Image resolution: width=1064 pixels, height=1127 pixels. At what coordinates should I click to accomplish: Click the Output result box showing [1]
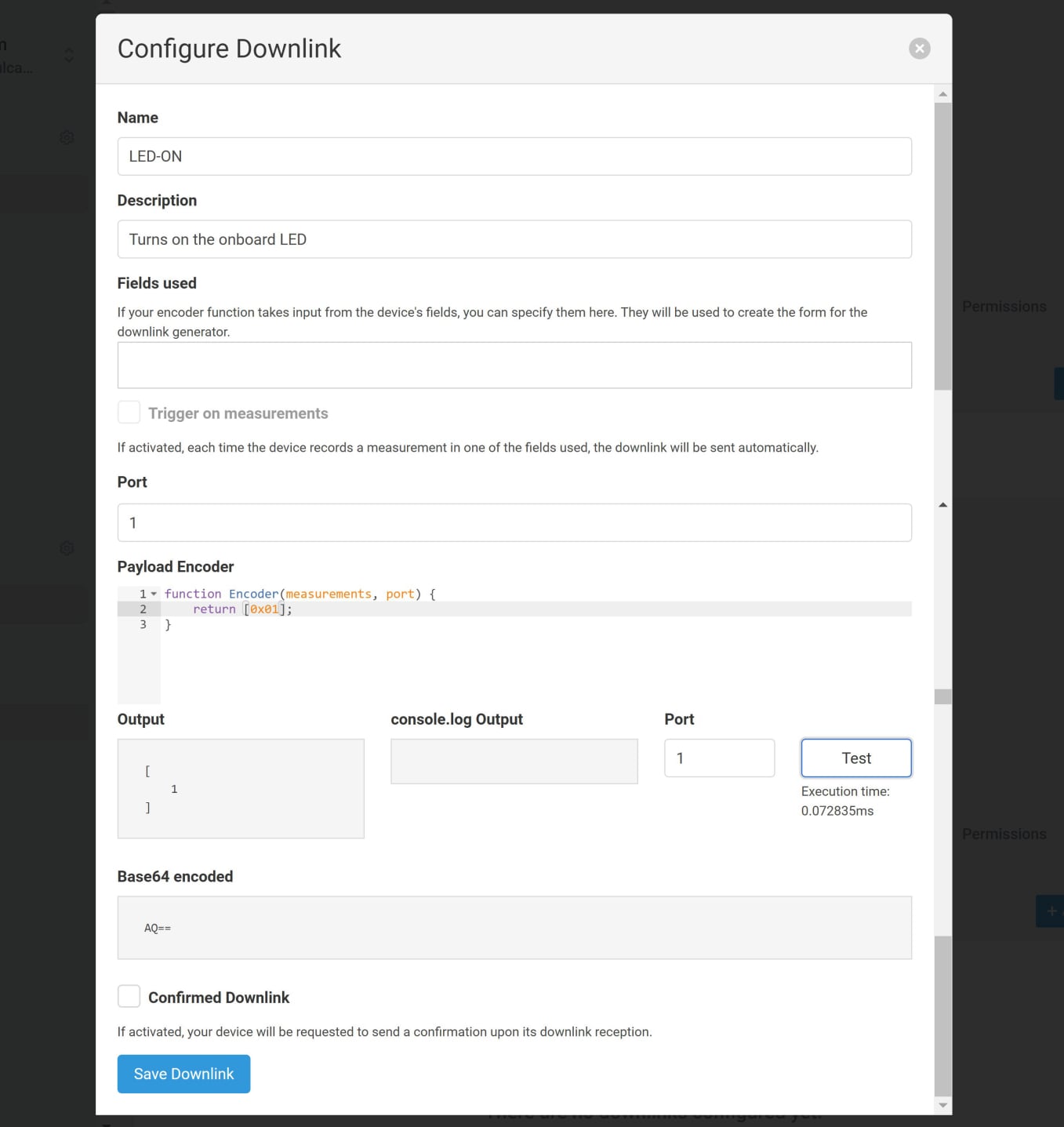[x=240, y=788]
